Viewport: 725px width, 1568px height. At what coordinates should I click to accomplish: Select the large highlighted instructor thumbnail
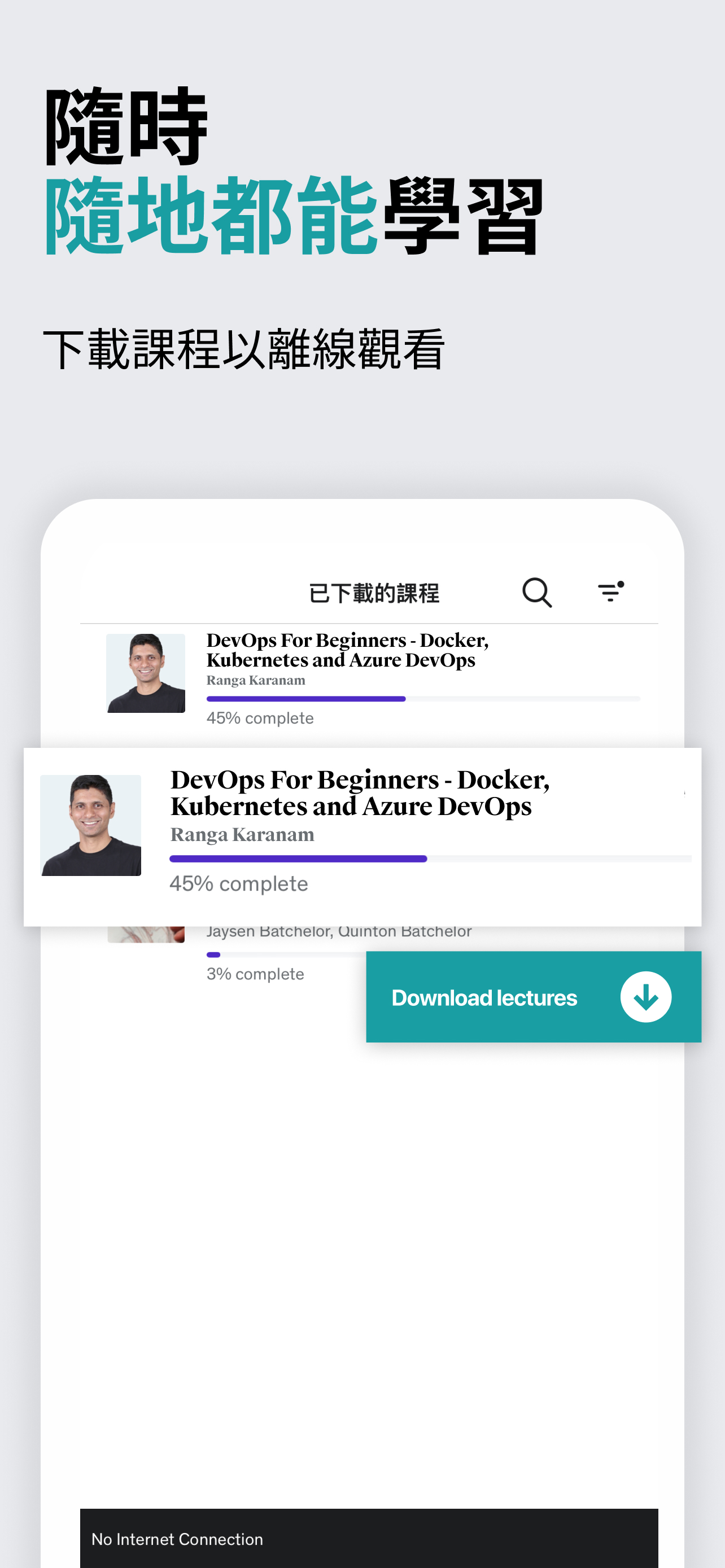point(91,825)
